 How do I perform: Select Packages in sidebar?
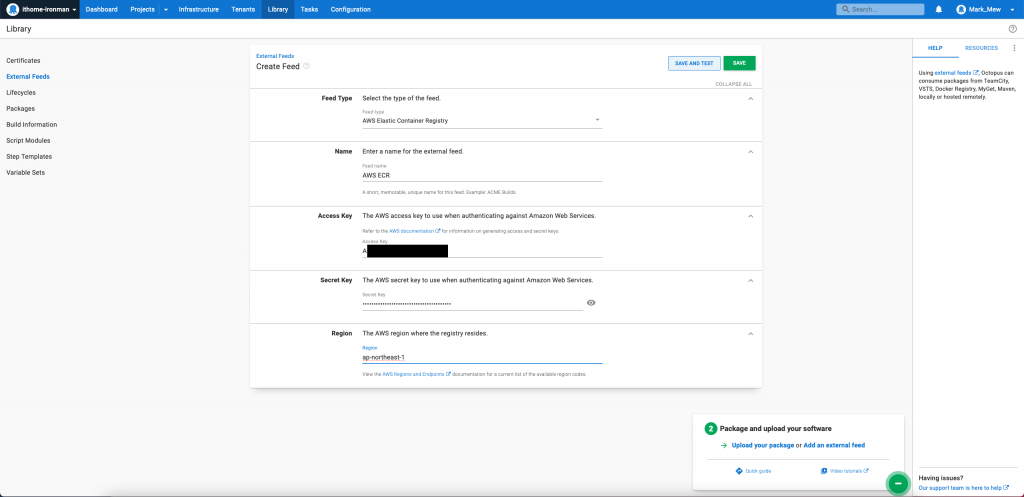coord(21,108)
